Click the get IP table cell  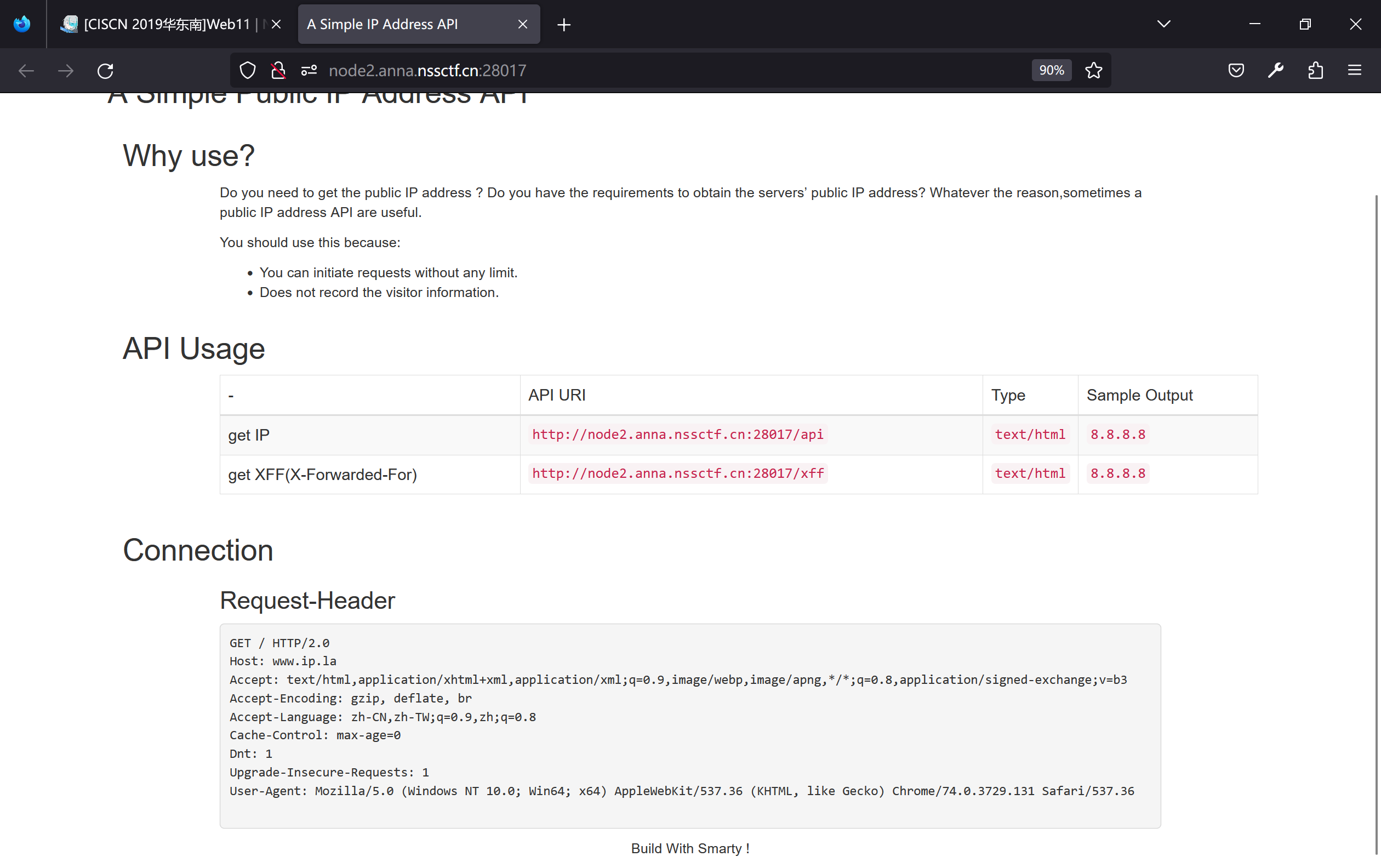click(x=370, y=435)
